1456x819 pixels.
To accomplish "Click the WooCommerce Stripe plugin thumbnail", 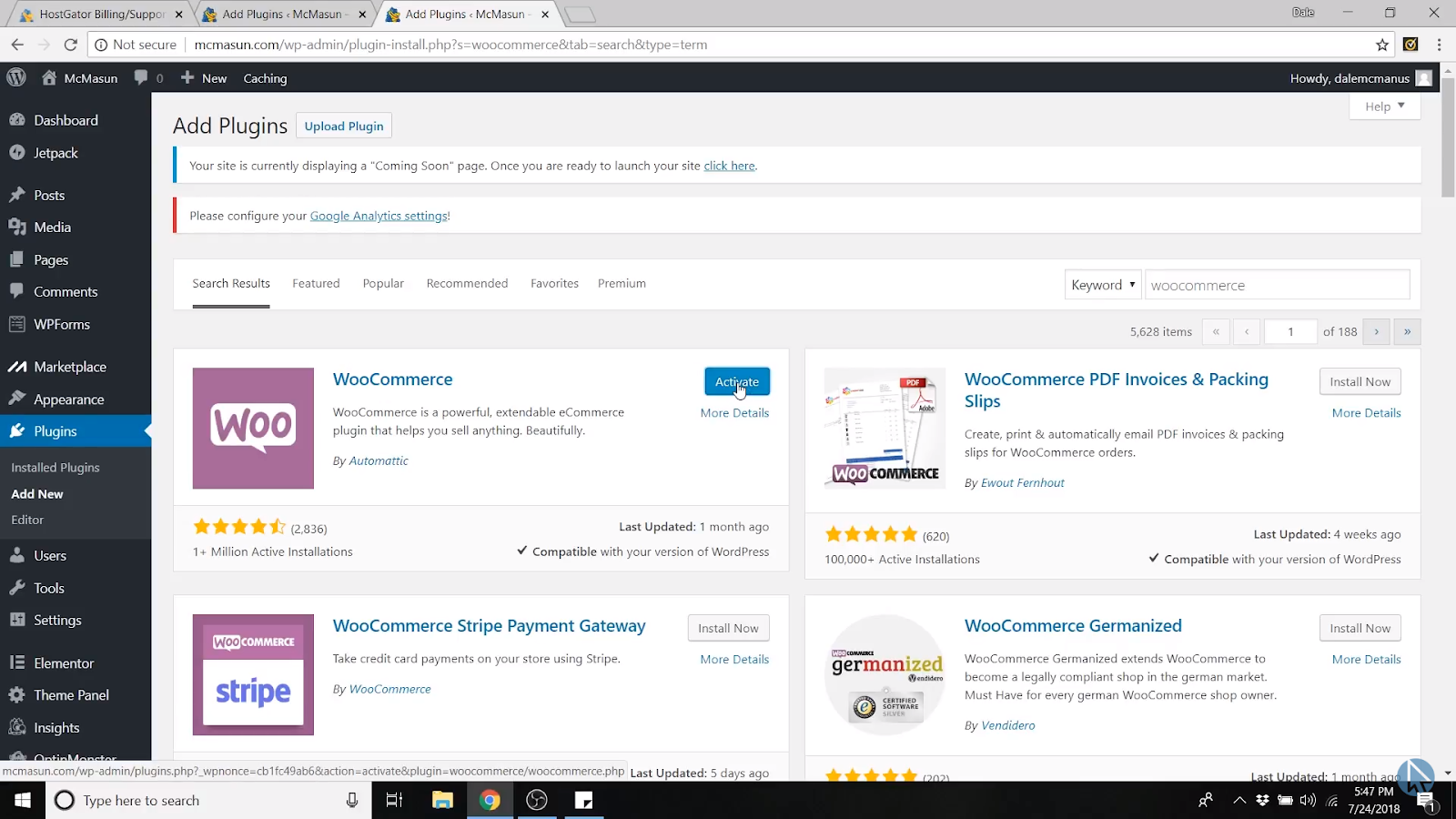I will (x=253, y=674).
